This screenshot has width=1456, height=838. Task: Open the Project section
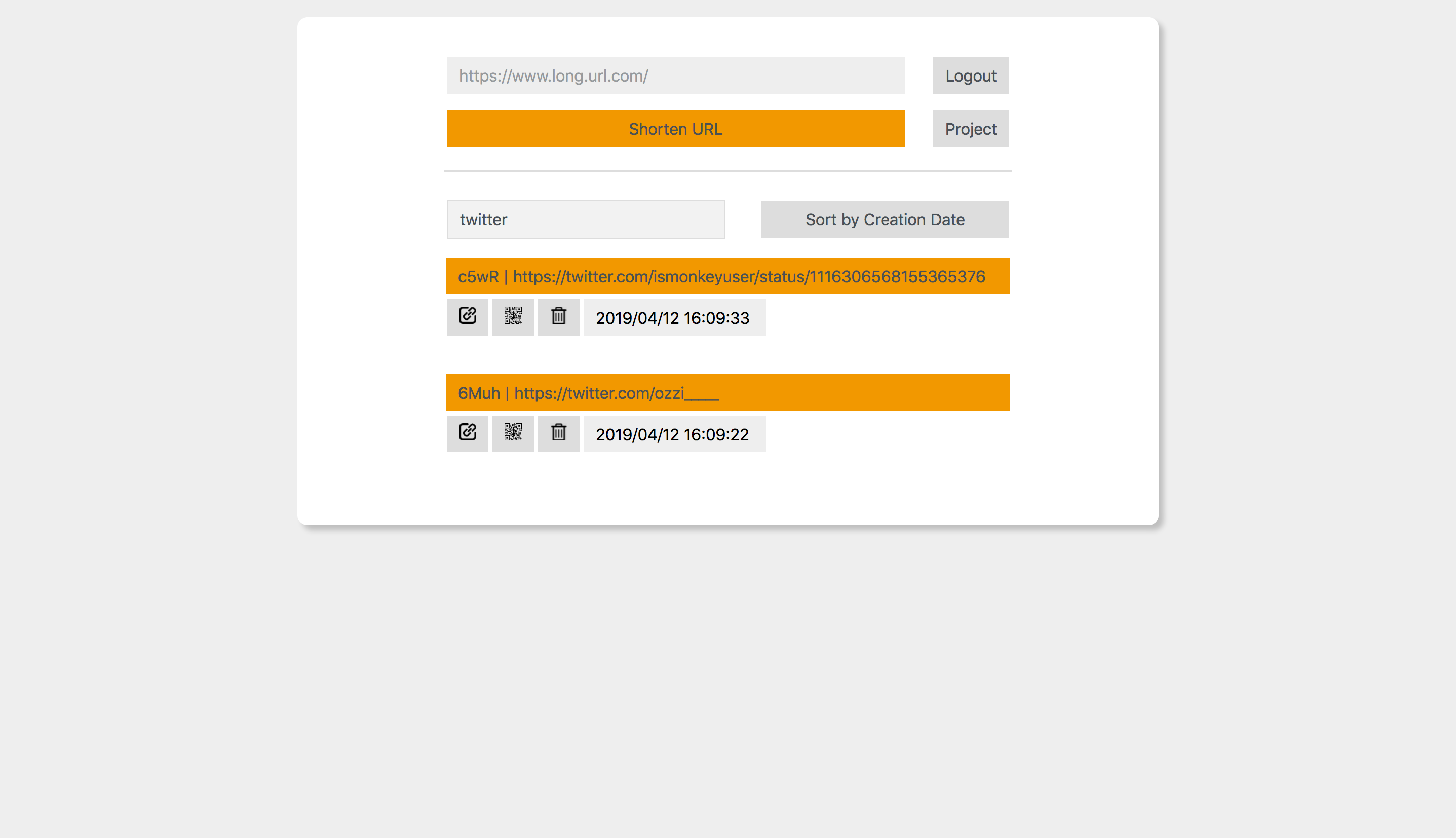click(x=971, y=128)
